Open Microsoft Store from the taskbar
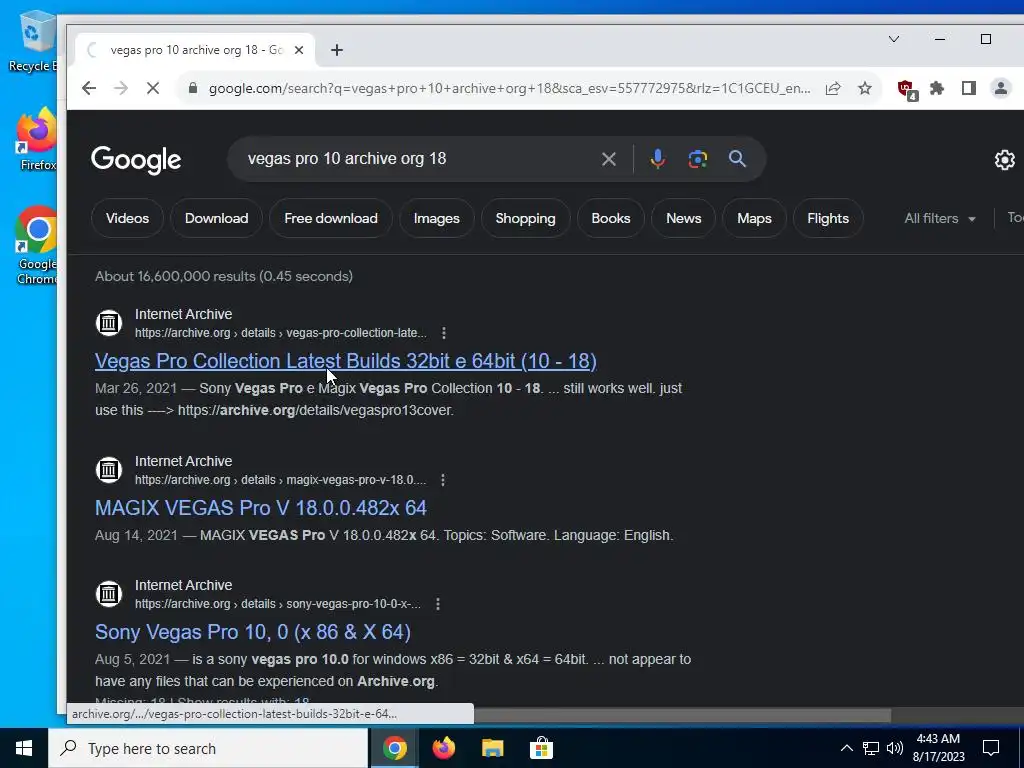 coord(541,748)
